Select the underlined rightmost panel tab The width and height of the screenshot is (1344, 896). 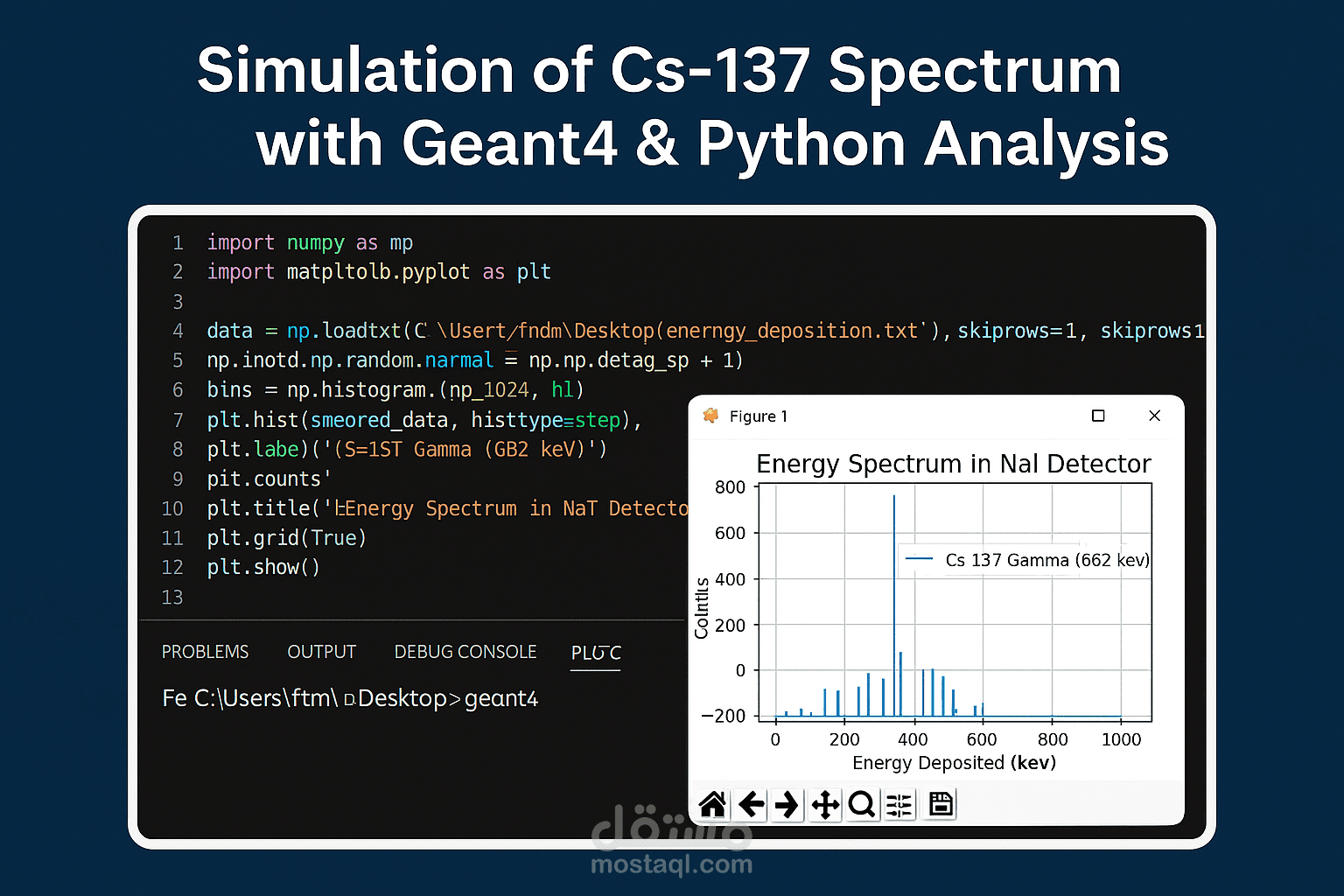[x=596, y=653]
